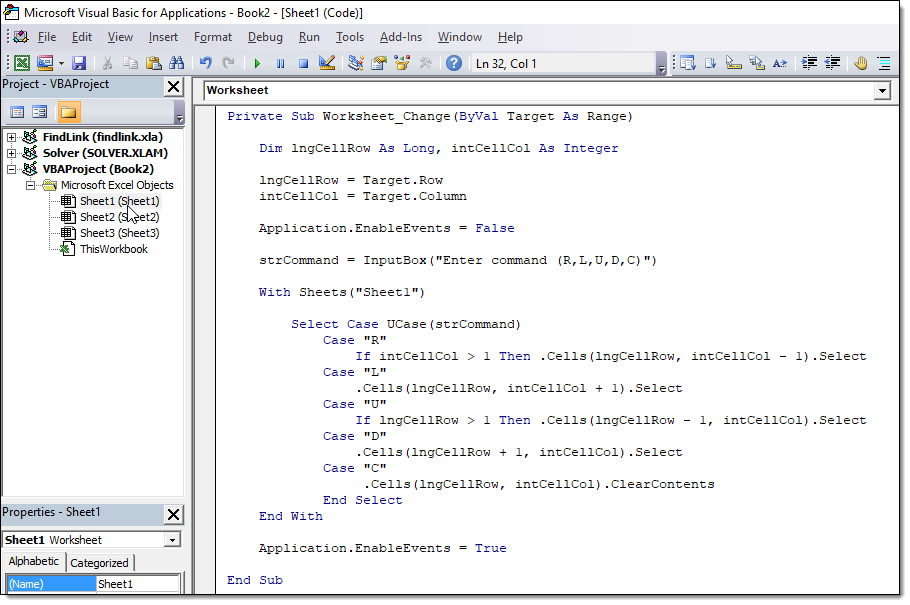Toggle Folders view in Project pane
Image resolution: width=910 pixels, height=605 pixels.
pyautogui.click(x=68, y=112)
